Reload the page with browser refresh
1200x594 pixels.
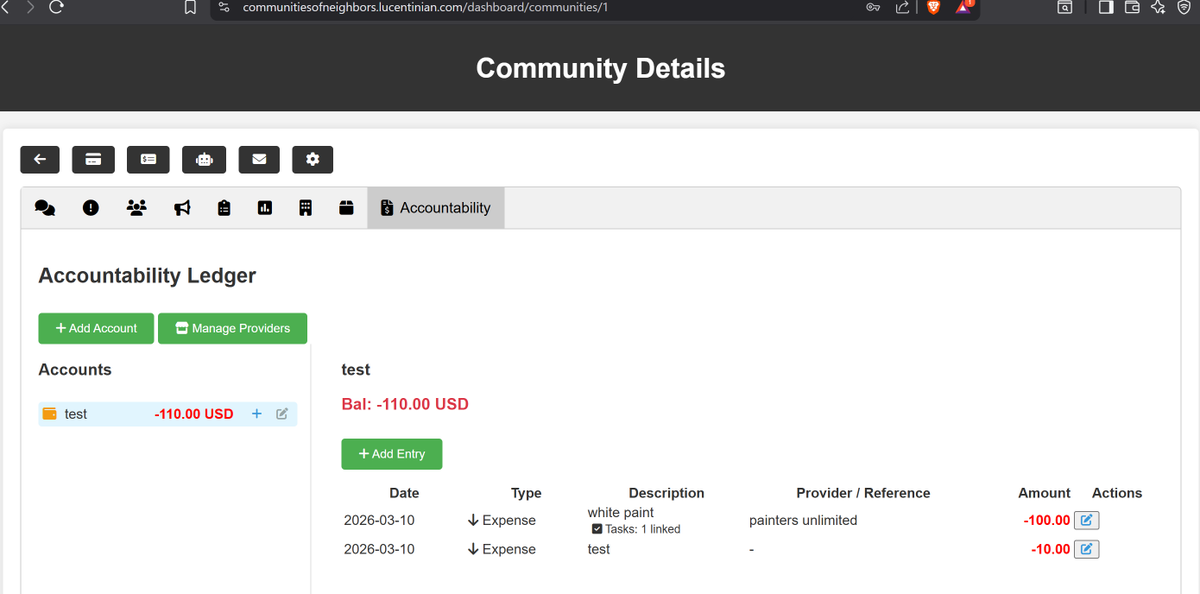coord(56,7)
